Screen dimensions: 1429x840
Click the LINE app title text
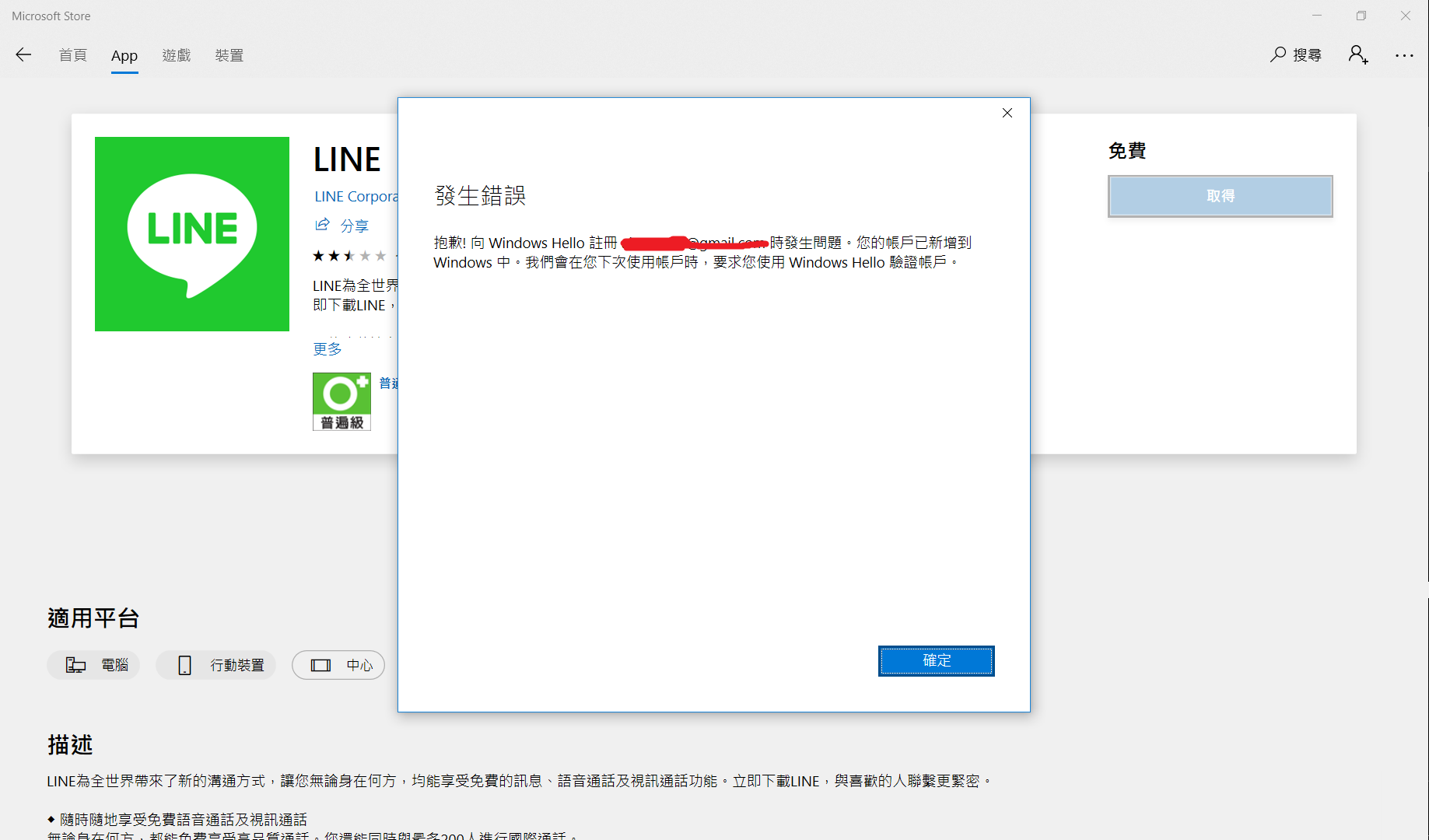pyautogui.click(x=347, y=160)
